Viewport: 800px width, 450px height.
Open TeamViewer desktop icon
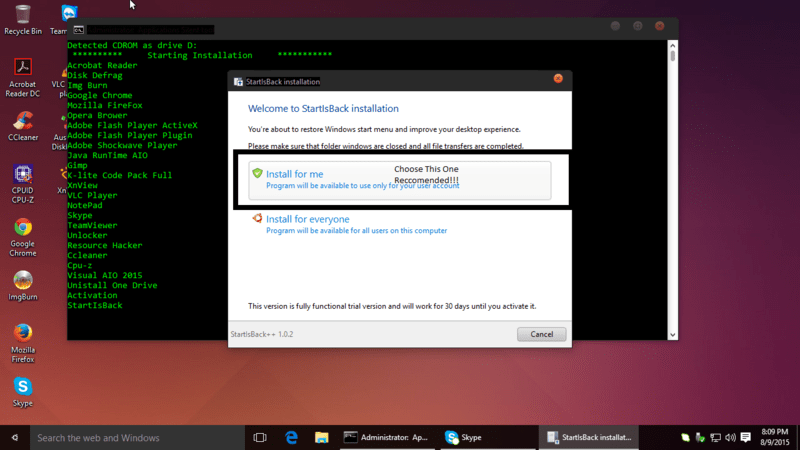click(69, 12)
